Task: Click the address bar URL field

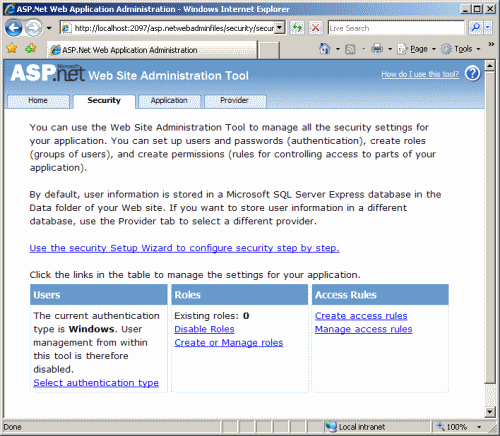Action: tap(168, 28)
